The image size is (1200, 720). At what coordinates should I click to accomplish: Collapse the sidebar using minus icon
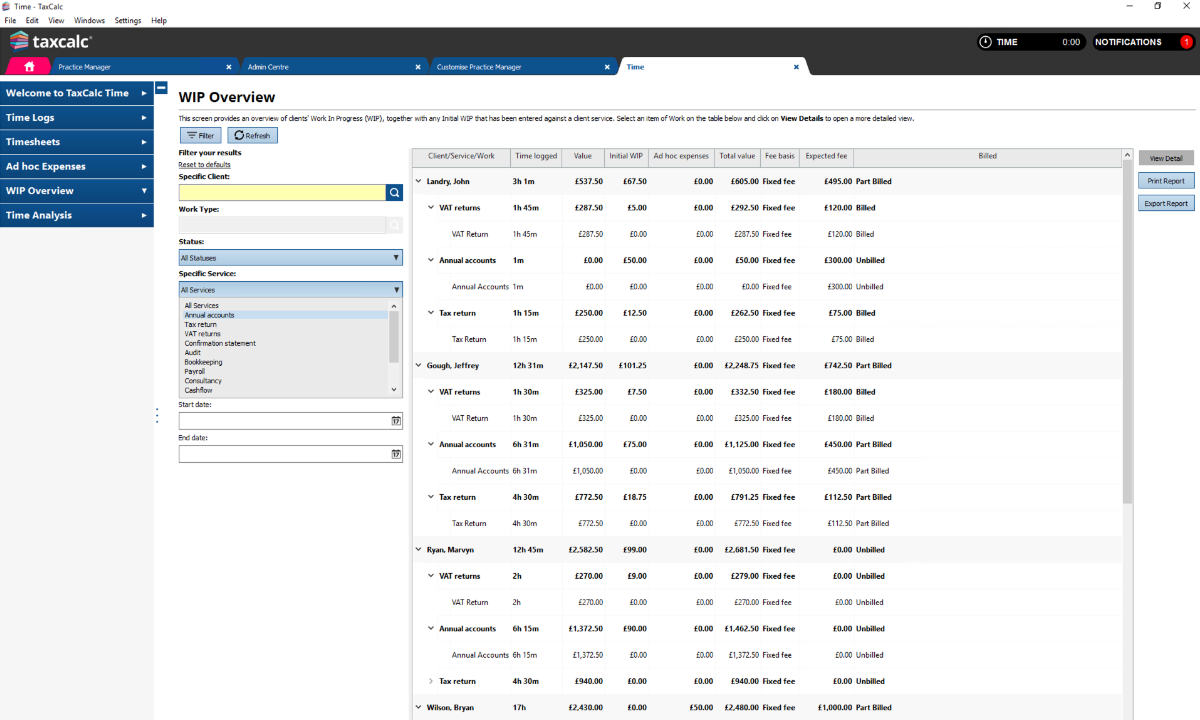[162, 89]
